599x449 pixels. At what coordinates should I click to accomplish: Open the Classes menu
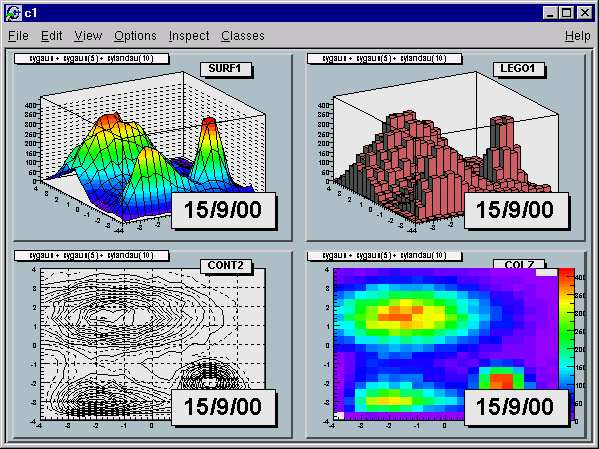[x=243, y=36]
